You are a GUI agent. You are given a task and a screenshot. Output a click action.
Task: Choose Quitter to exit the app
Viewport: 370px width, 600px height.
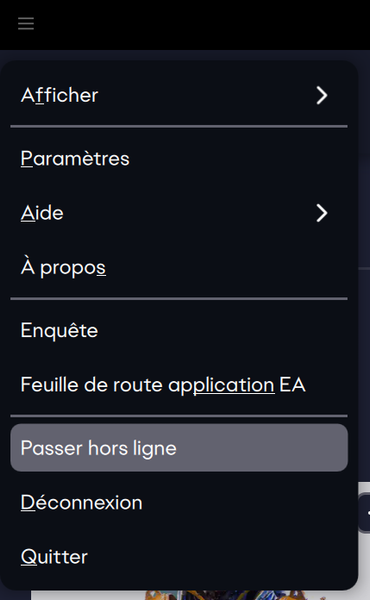pyautogui.click(x=179, y=557)
